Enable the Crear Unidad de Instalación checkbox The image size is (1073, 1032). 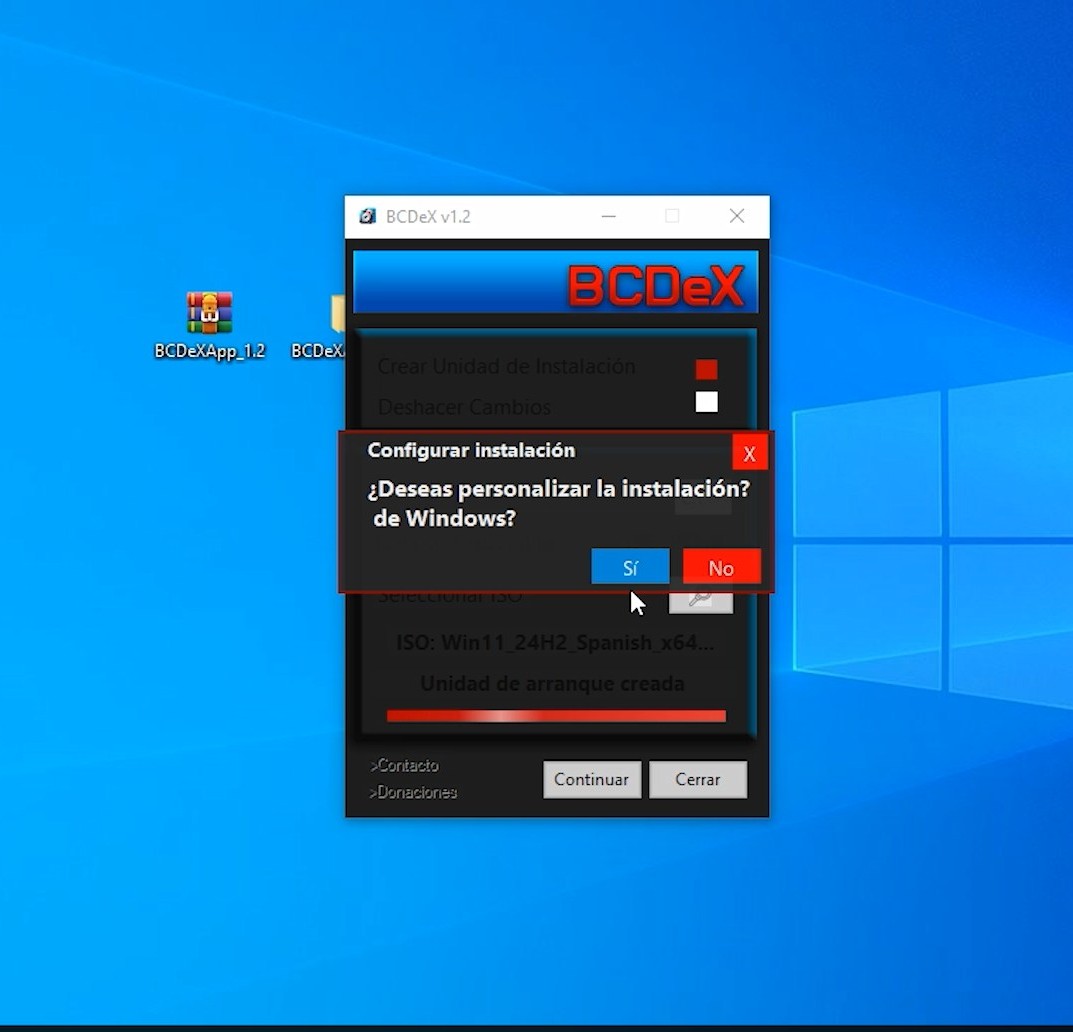pyautogui.click(x=706, y=368)
